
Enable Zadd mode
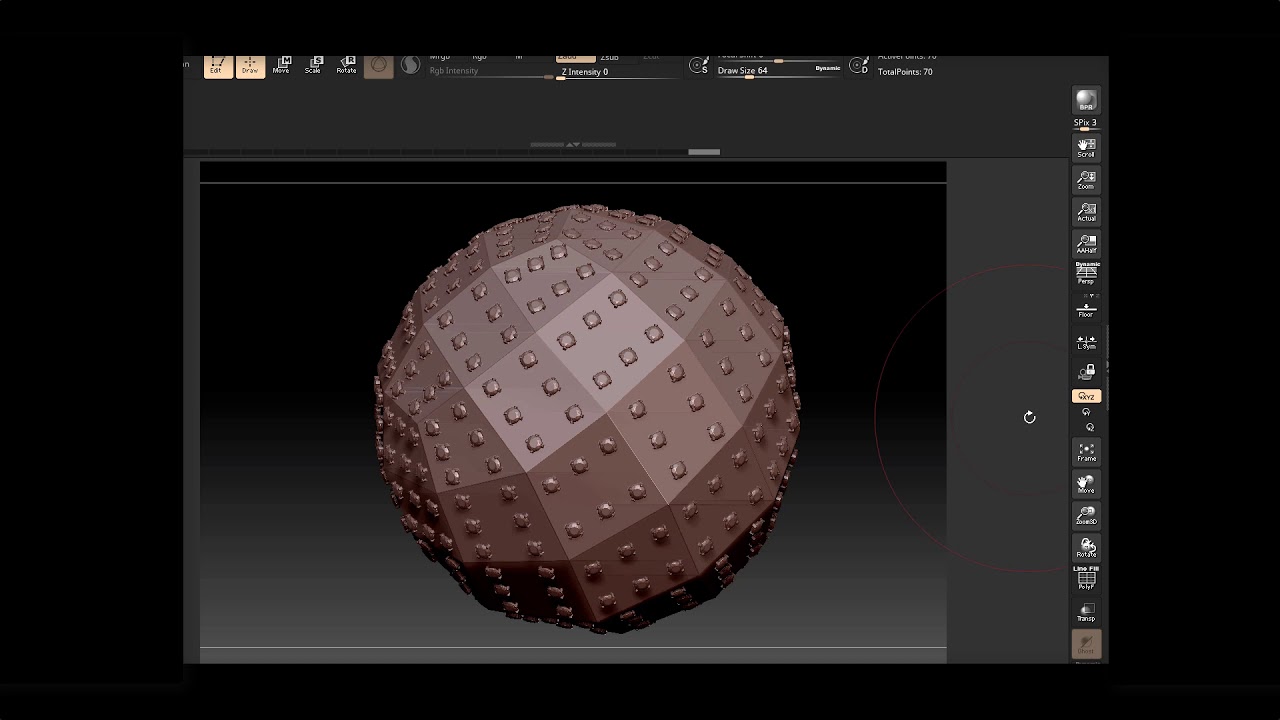click(x=575, y=58)
